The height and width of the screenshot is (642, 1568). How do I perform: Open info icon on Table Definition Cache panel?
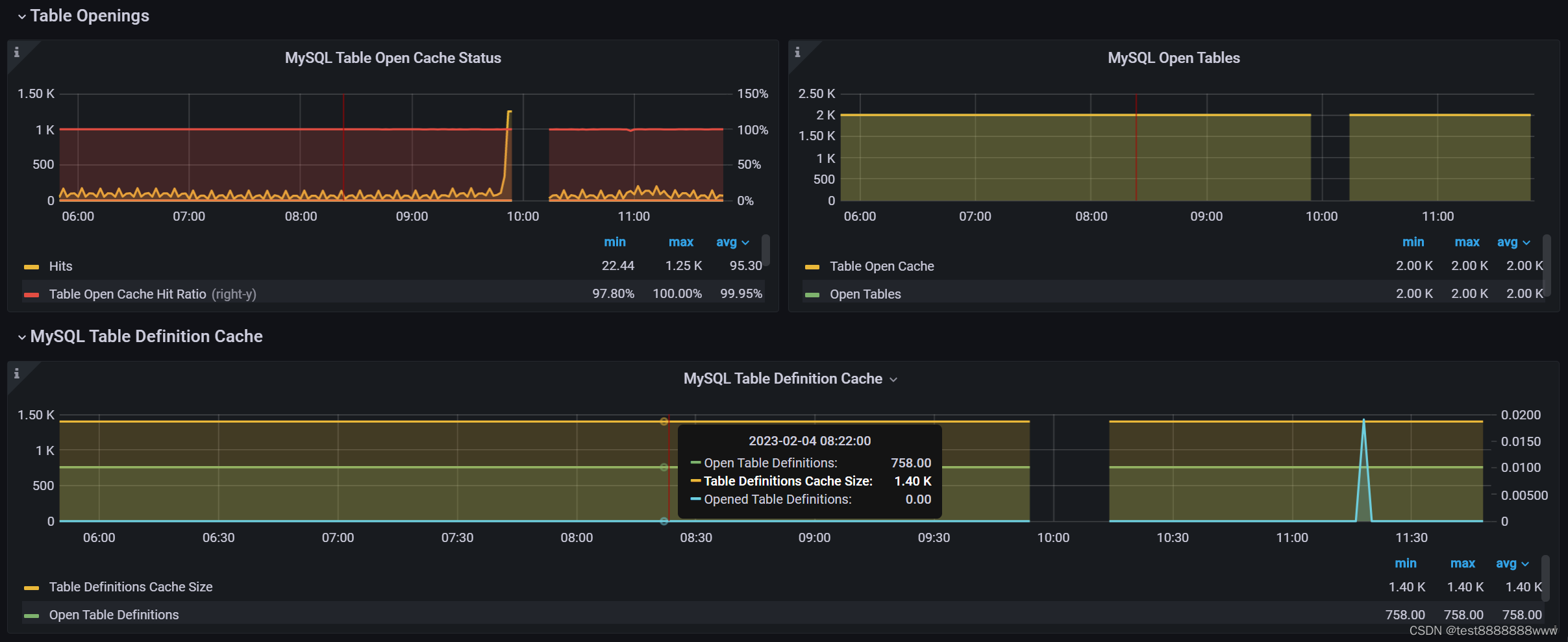tap(17, 373)
